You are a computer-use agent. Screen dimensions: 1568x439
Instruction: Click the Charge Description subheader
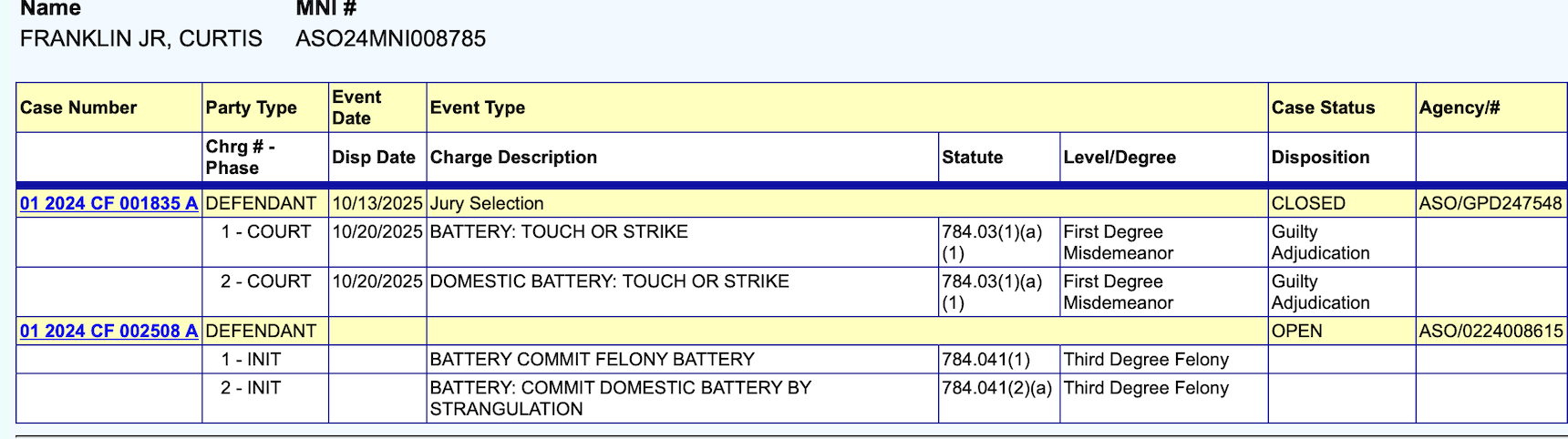coord(513,158)
